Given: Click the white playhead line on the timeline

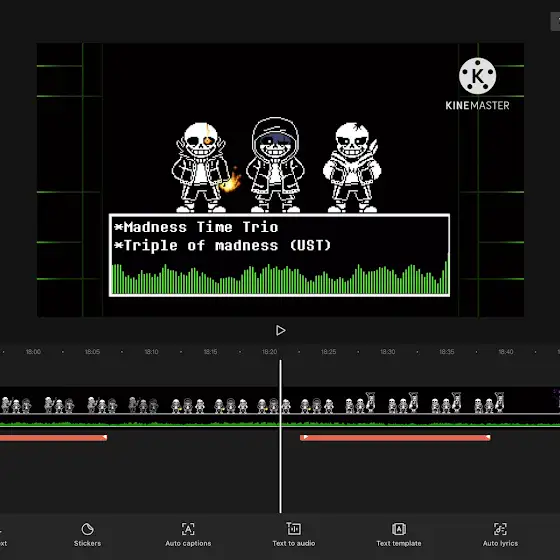Looking at the screenshot, I should [280, 436].
